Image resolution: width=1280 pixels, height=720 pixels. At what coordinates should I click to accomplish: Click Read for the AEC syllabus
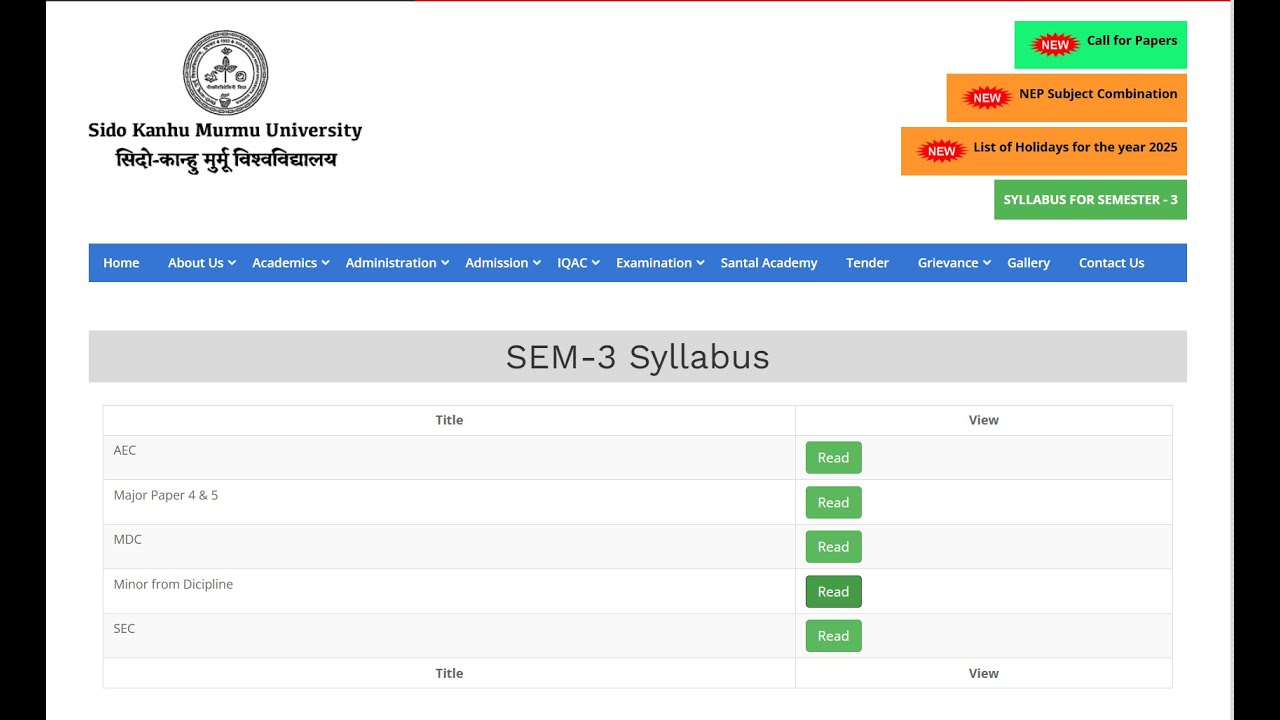click(x=833, y=458)
